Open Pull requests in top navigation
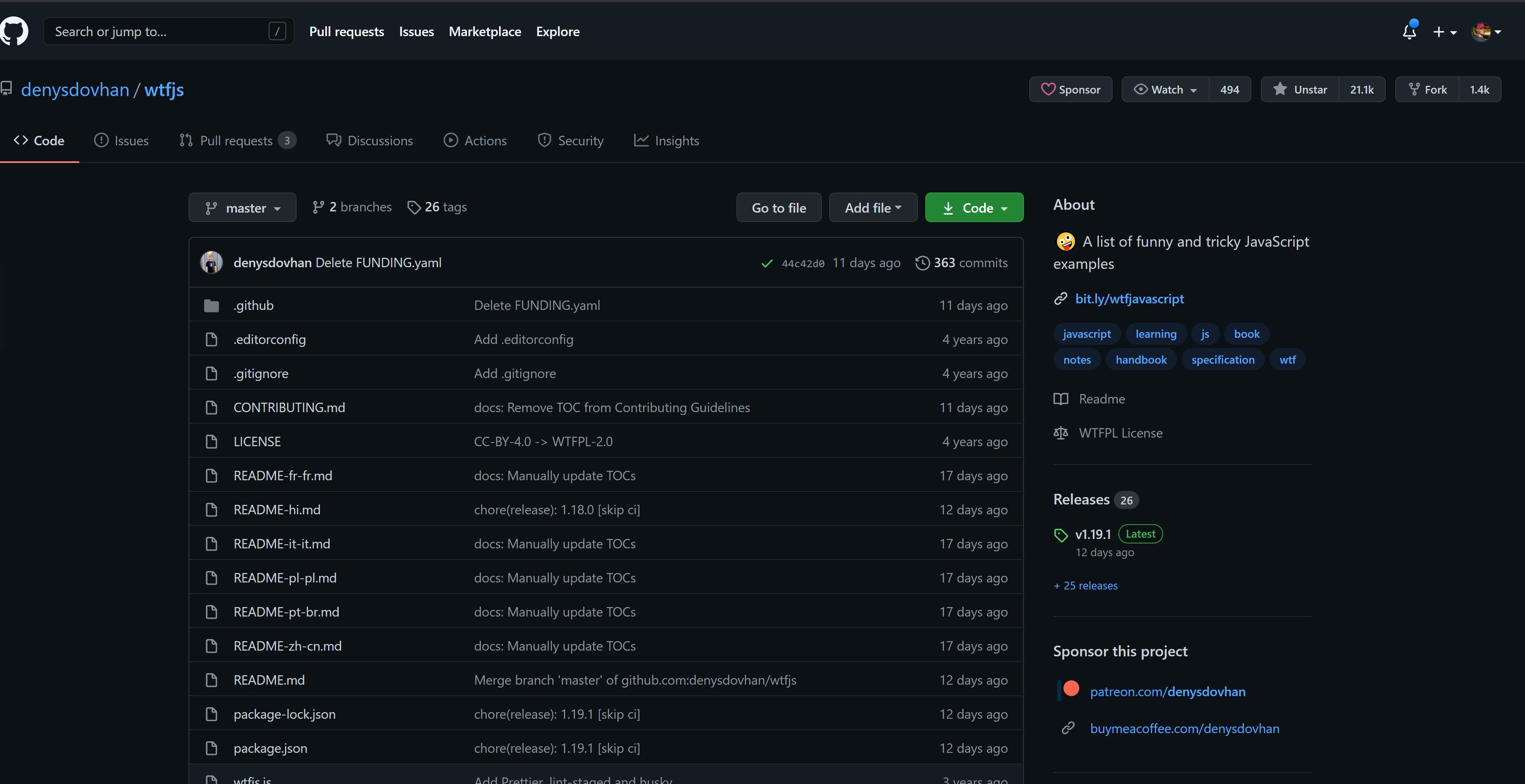This screenshot has width=1525, height=784. tap(346, 32)
